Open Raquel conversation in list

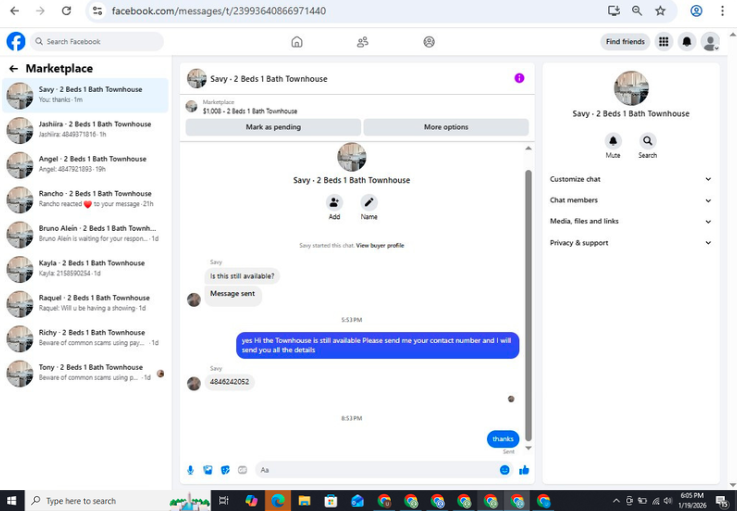click(x=85, y=304)
